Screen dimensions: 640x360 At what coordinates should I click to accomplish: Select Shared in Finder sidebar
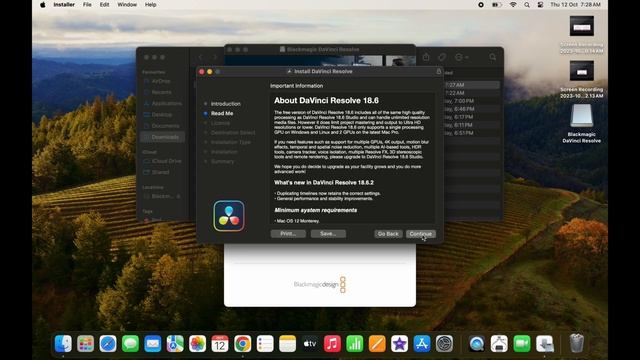160,172
